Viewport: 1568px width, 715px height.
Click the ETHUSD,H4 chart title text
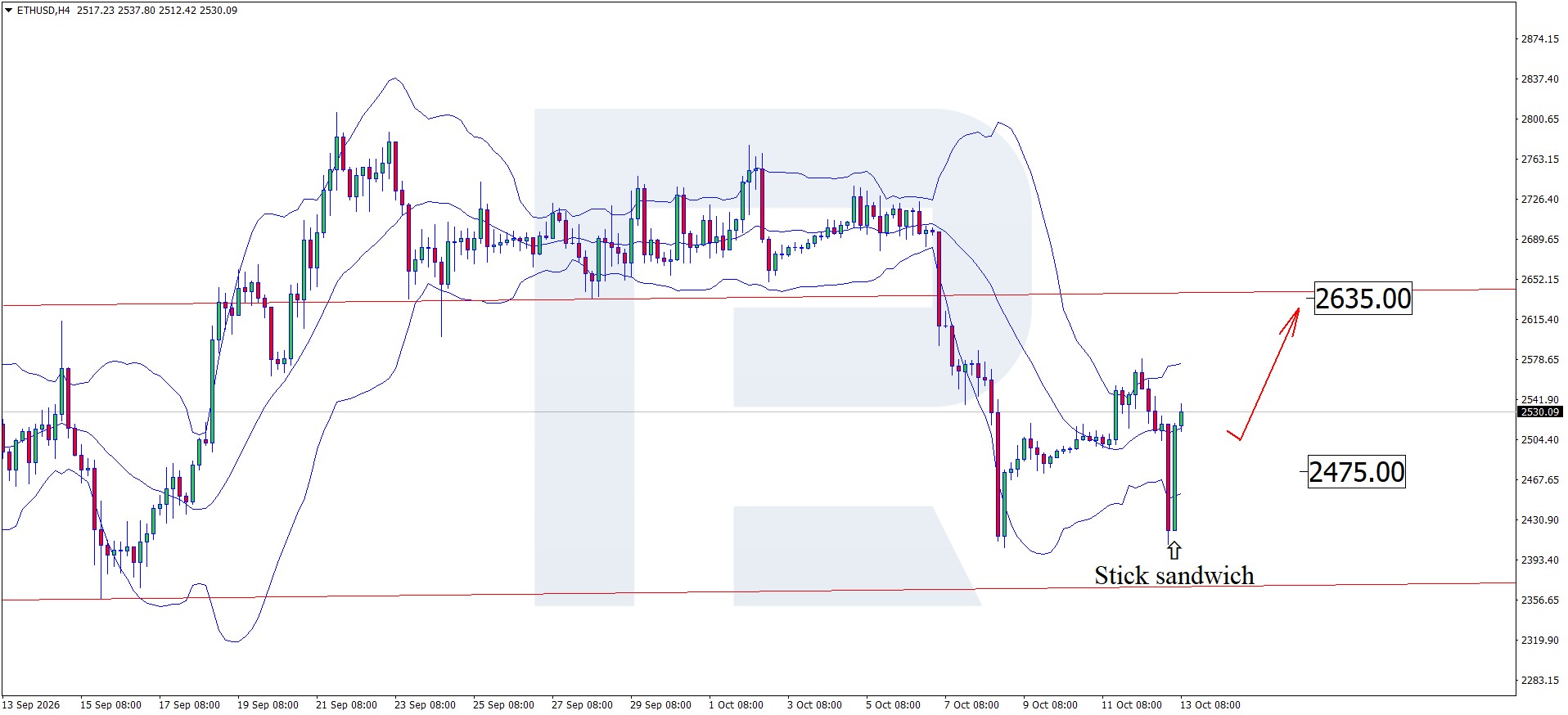pos(43,11)
